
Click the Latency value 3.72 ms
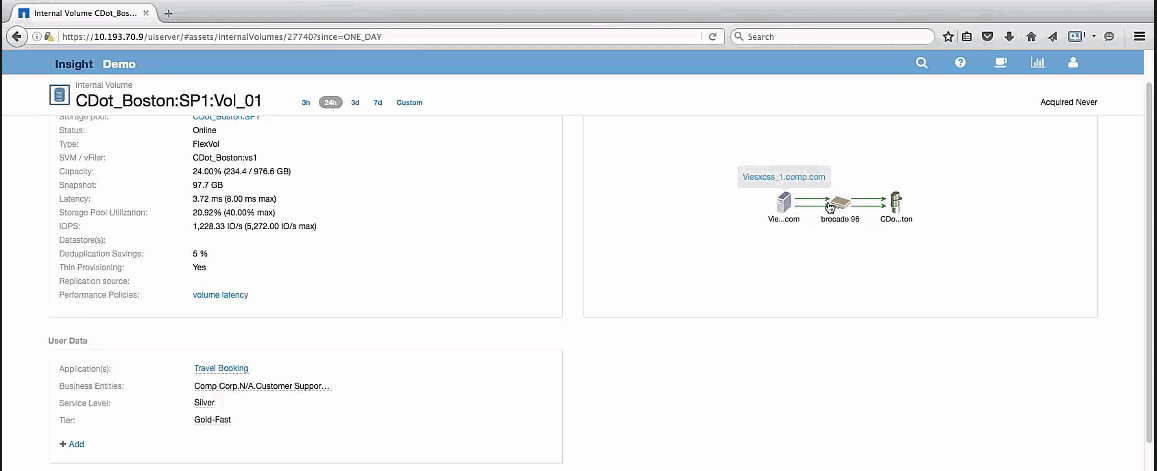pos(235,199)
